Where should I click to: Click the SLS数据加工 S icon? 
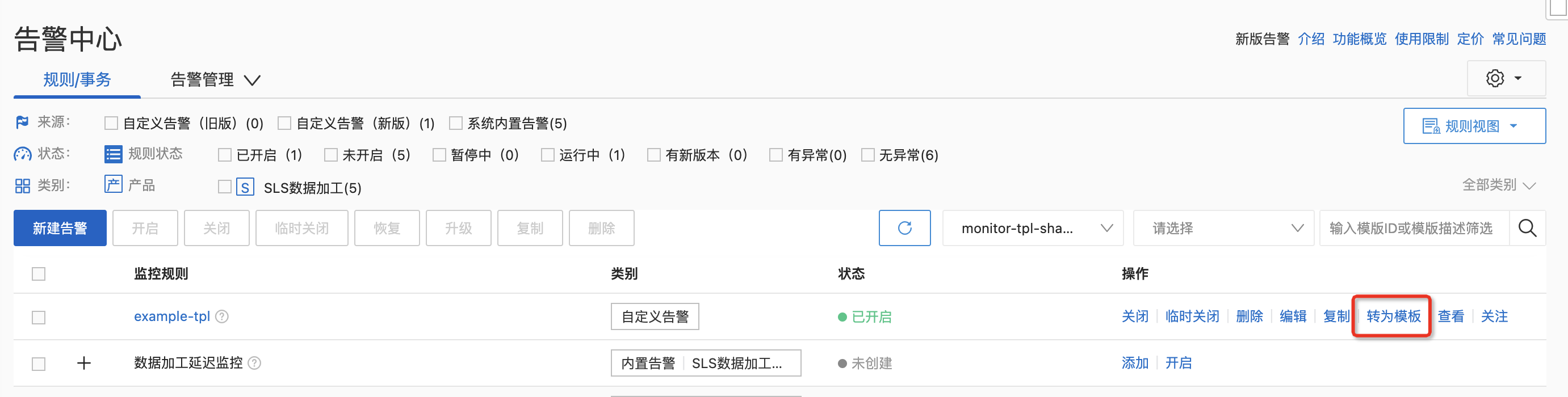[245, 187]
